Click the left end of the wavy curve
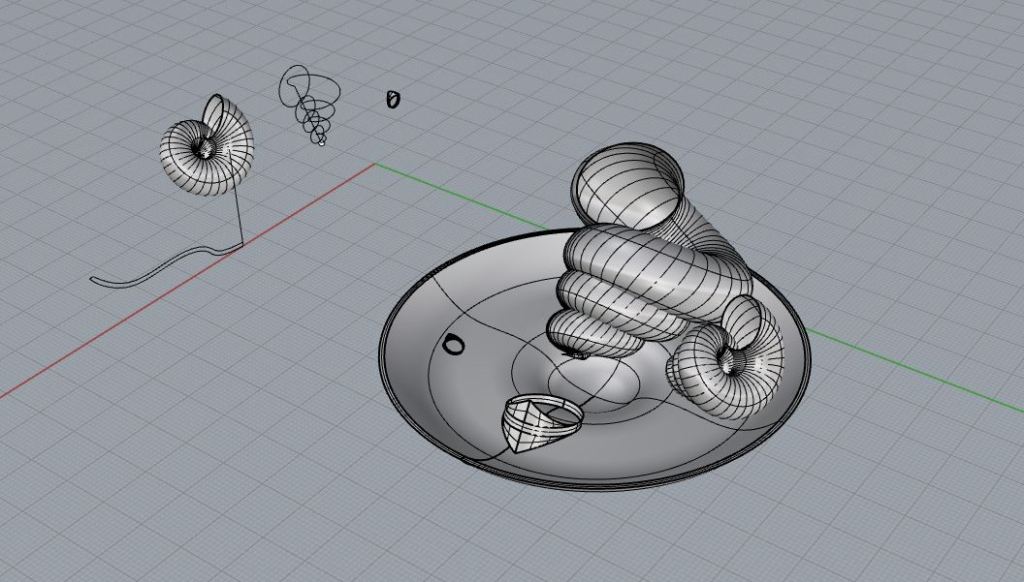 pyautogui.click(x=93, y=281)
